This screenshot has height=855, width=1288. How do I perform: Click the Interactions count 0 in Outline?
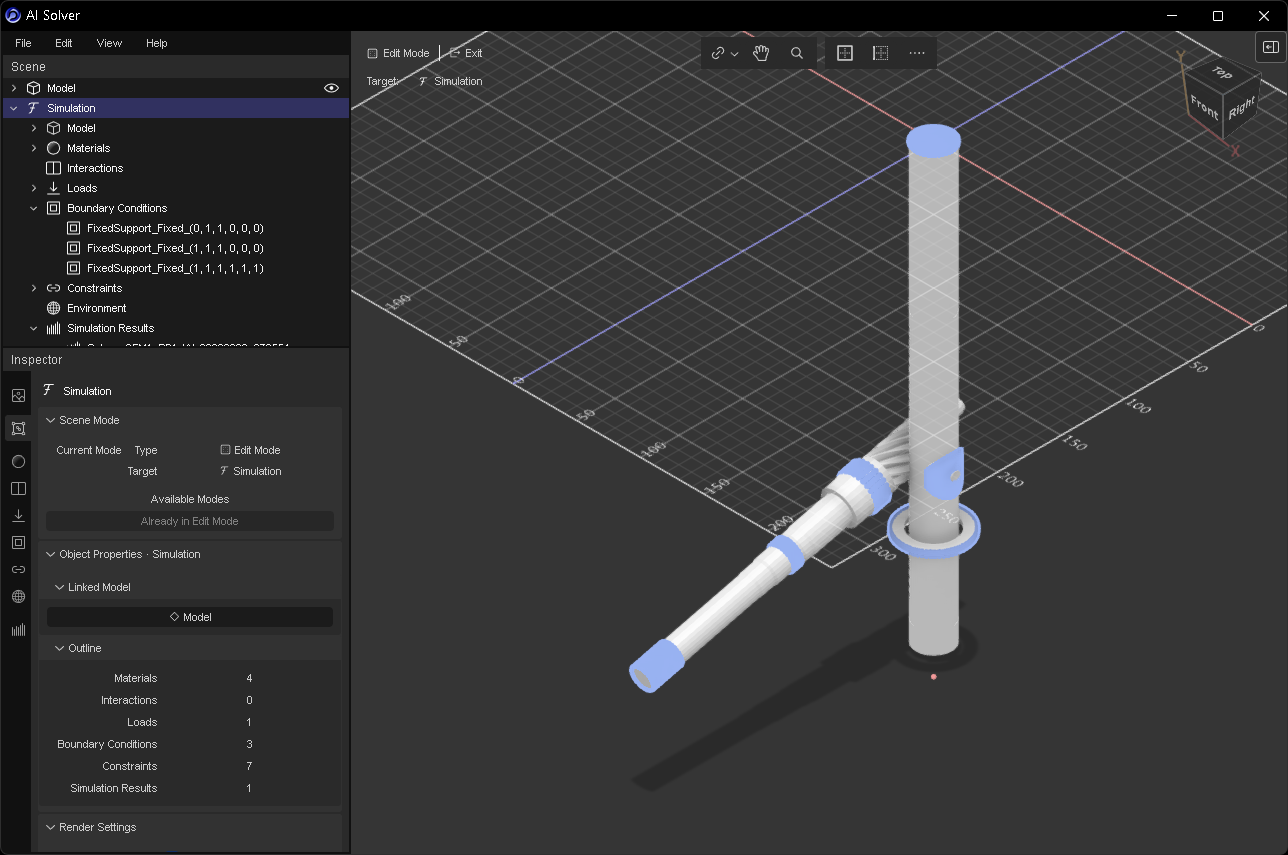[x=249, y=700]
